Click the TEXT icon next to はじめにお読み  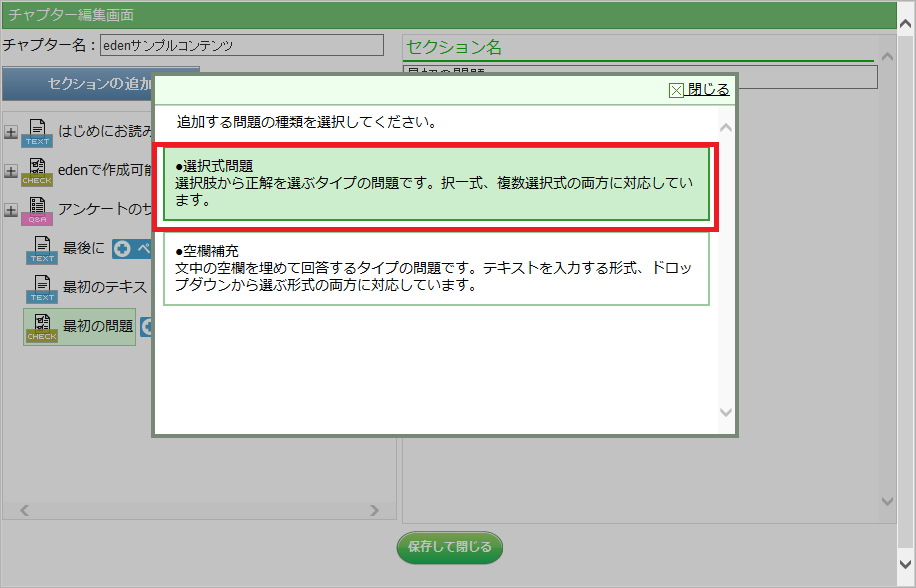37,133
